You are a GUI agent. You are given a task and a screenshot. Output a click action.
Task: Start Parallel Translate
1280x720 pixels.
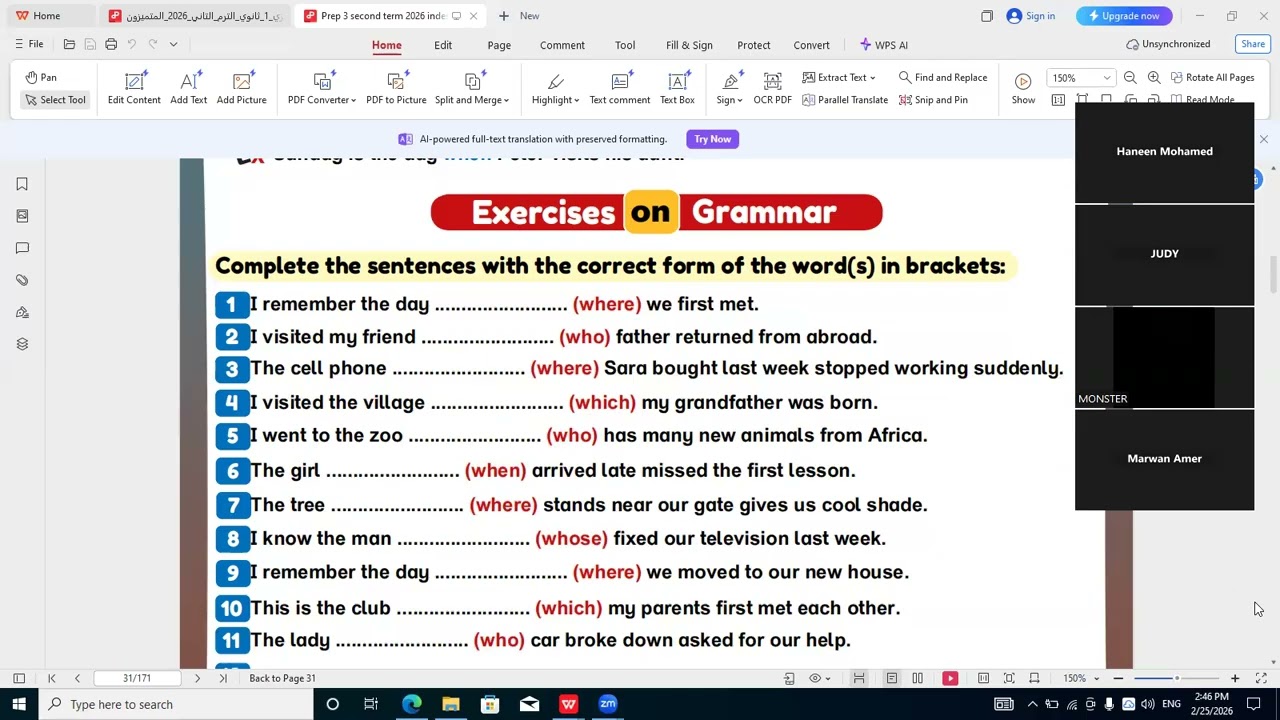pos(844,100)
